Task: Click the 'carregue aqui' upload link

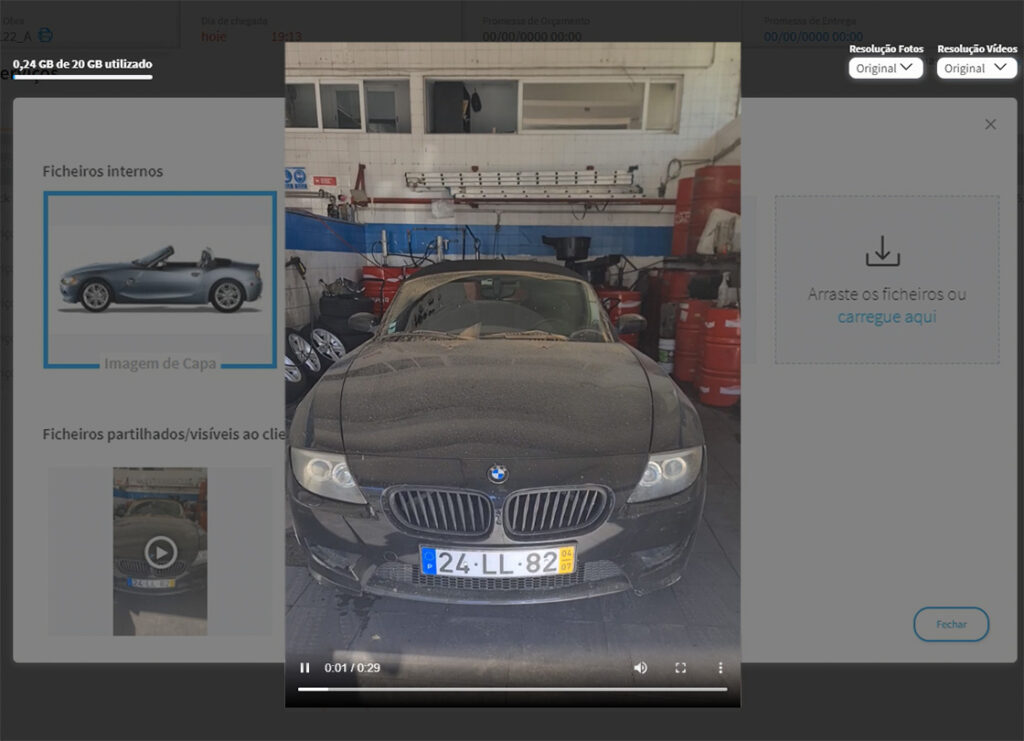Action: coord(886,317)
